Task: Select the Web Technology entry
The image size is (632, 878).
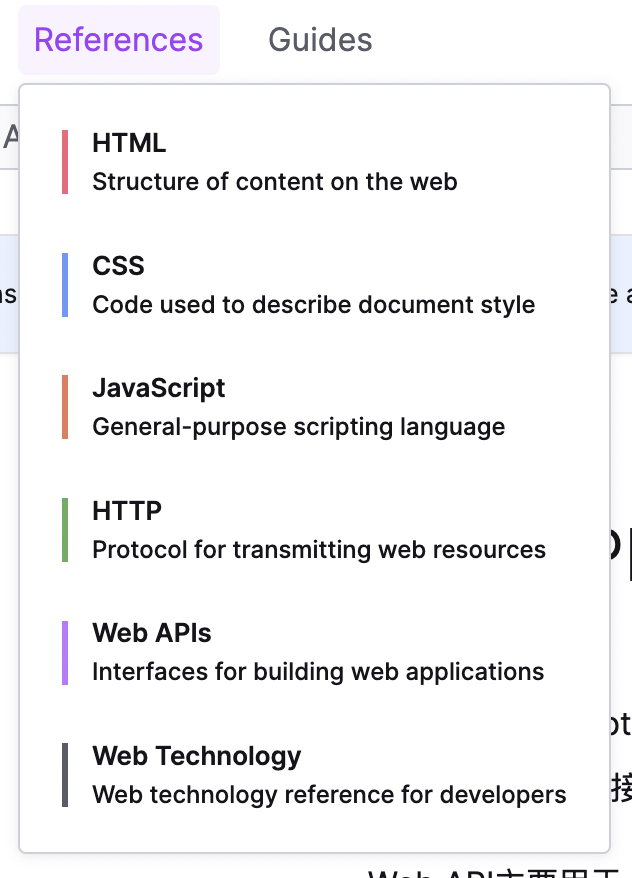Action: click(x=197, y=756)
